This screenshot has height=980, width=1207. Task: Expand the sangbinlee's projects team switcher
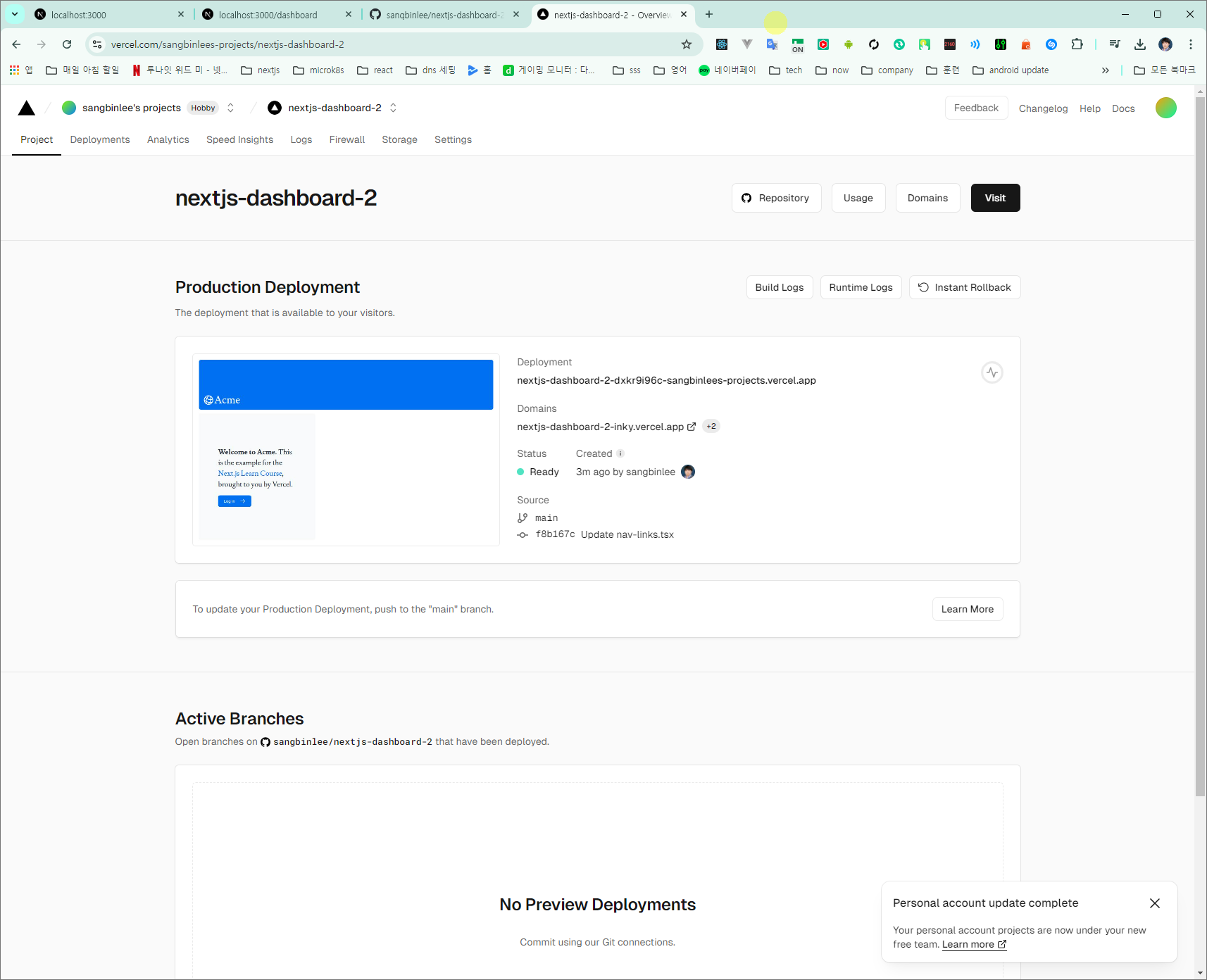pos(230,108)
